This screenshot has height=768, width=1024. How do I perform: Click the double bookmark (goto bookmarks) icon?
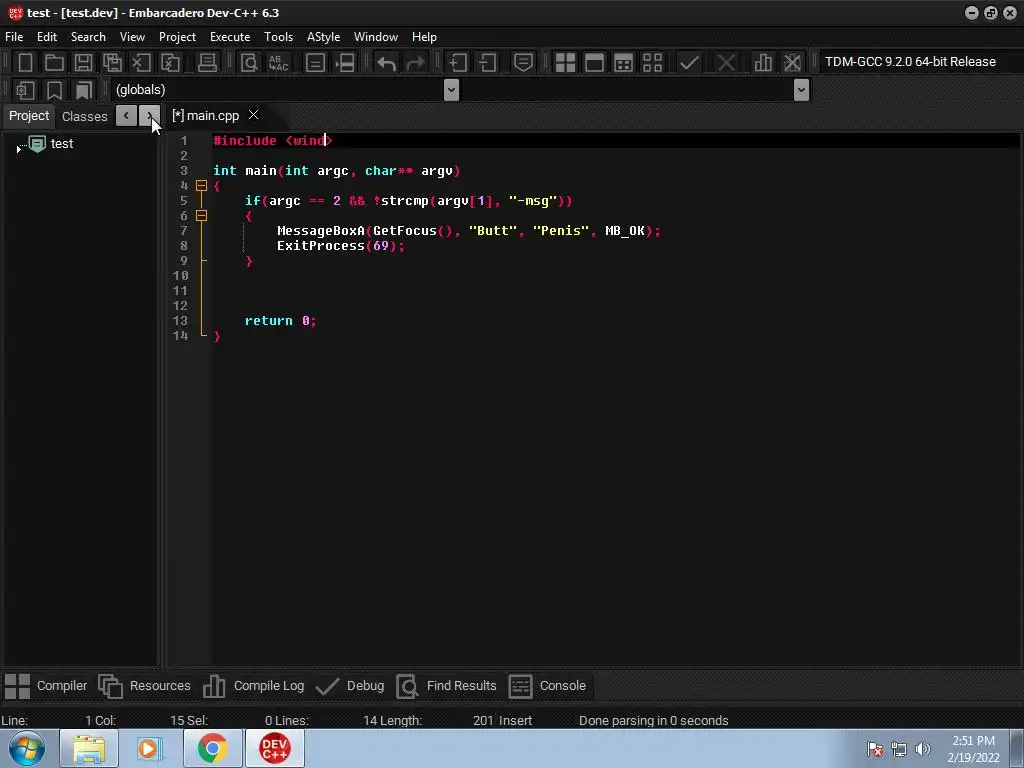[84, 90]
